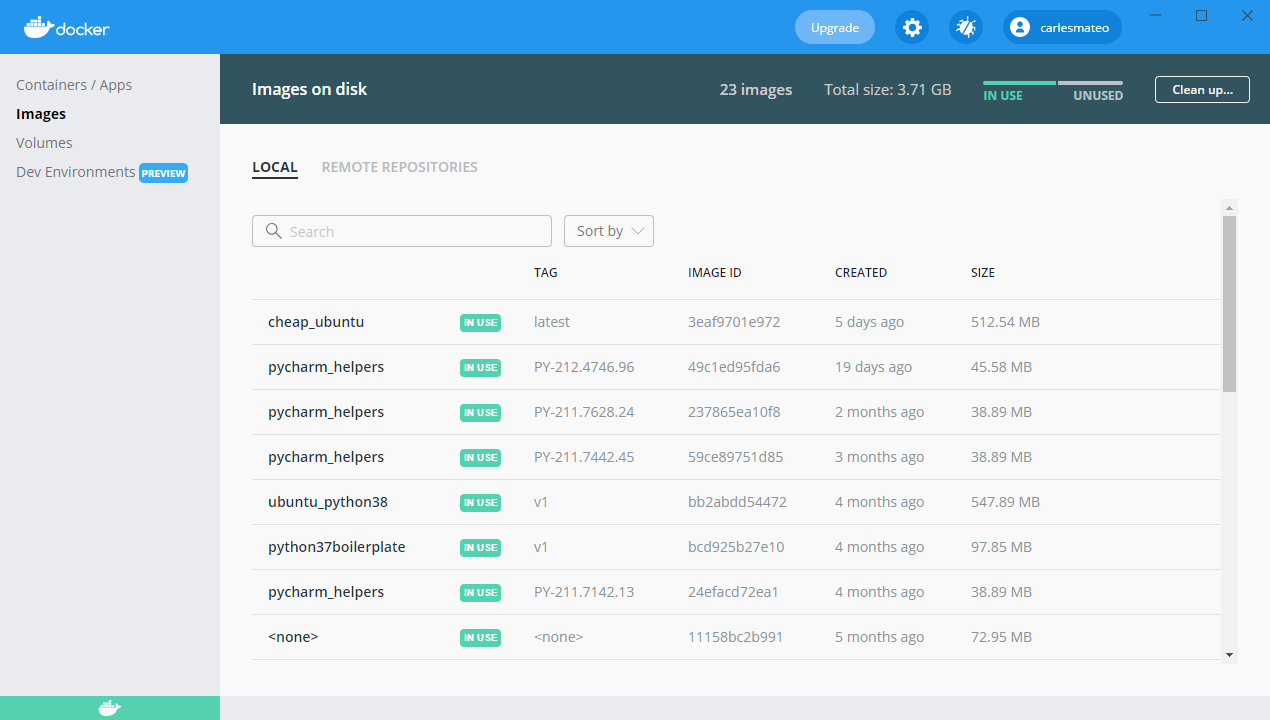Switch to the LOCAL tab

pos(275,167)
